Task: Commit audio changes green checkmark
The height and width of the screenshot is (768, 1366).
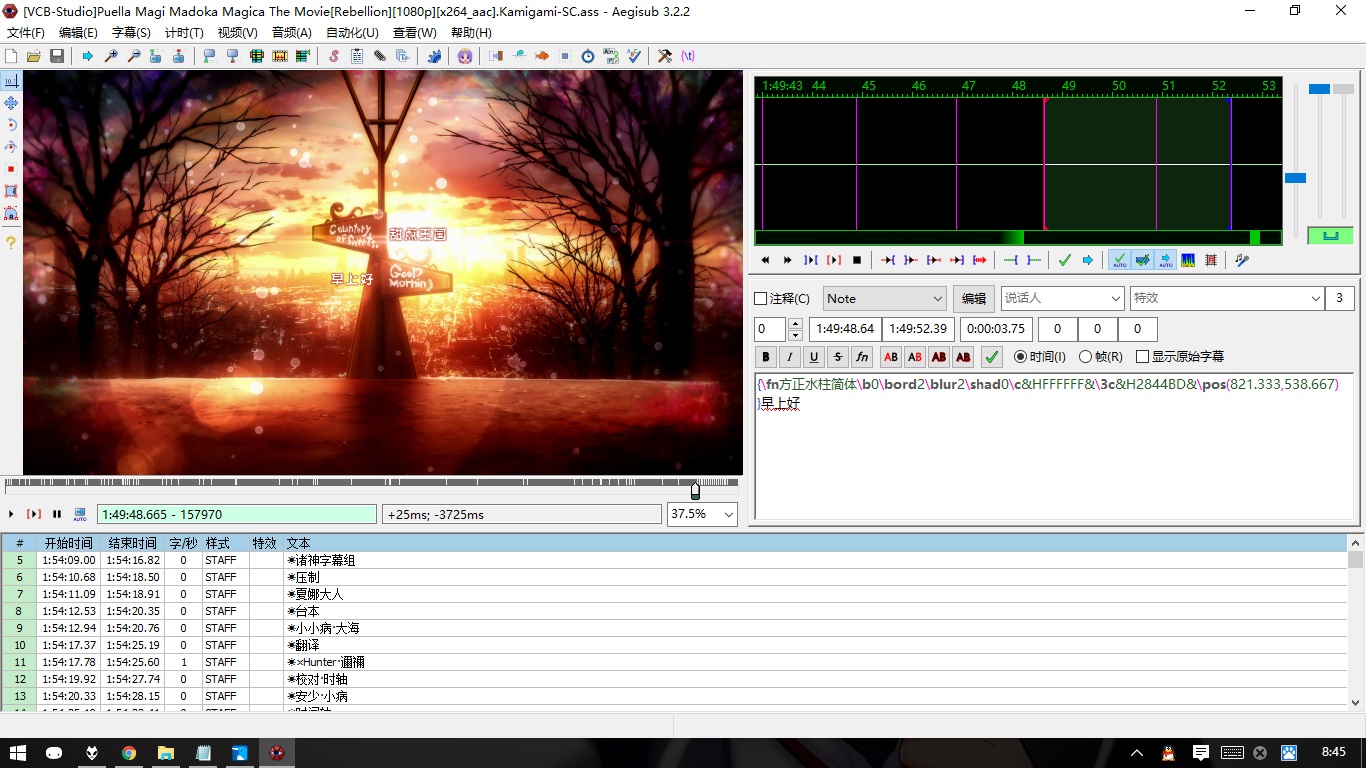Action: tap(1065, 260)
